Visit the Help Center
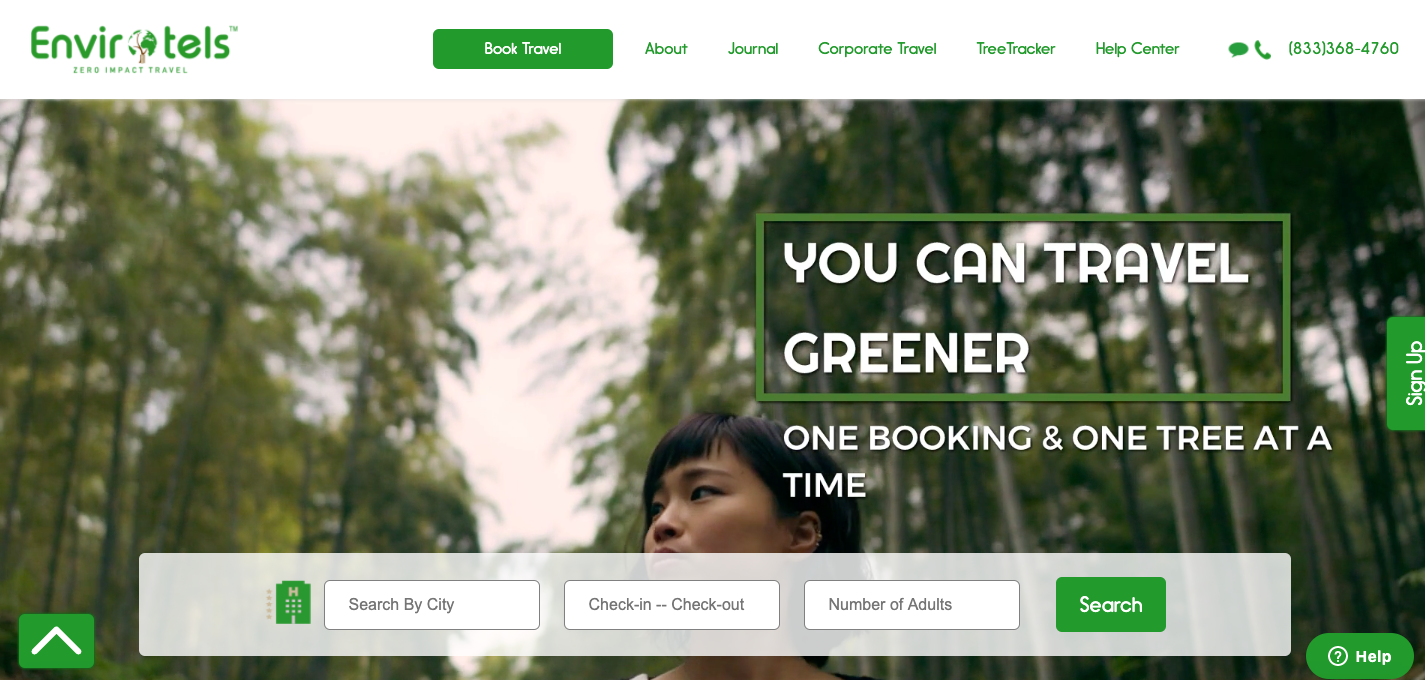Viewport: 1425px width, 680px height. pos(1137,49)
